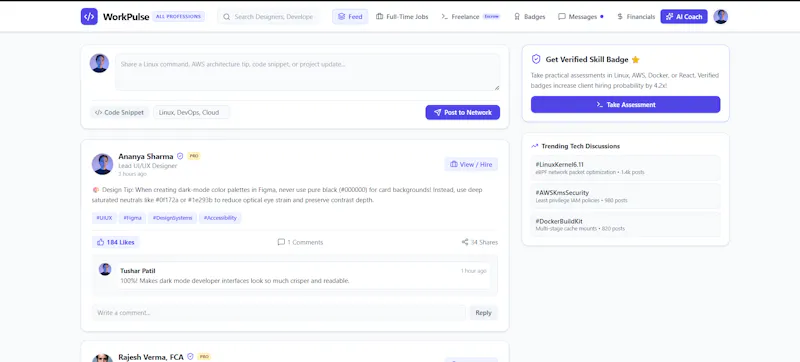
Task: Click the Escrow tag on Freelance
Action: 491,17
